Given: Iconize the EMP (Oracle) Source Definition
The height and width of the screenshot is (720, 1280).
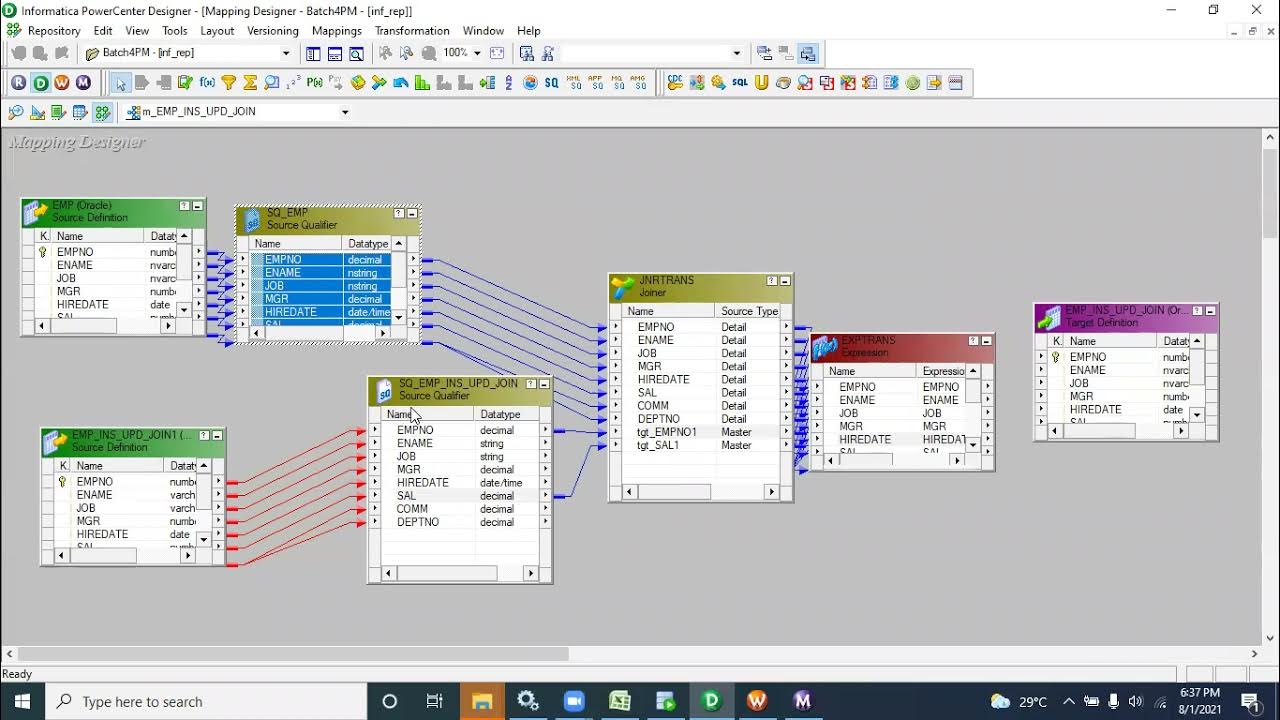Looking at the screenshot, I should pyautogui.click(x=198, y=205).
